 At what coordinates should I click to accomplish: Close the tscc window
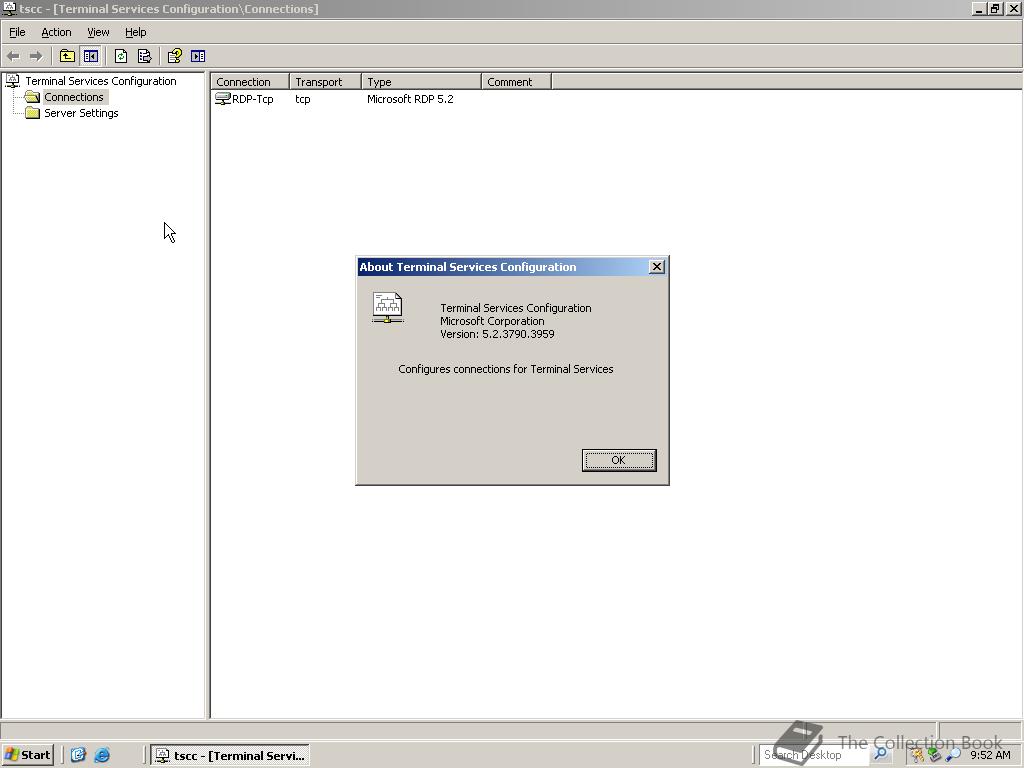point(1013,8)
